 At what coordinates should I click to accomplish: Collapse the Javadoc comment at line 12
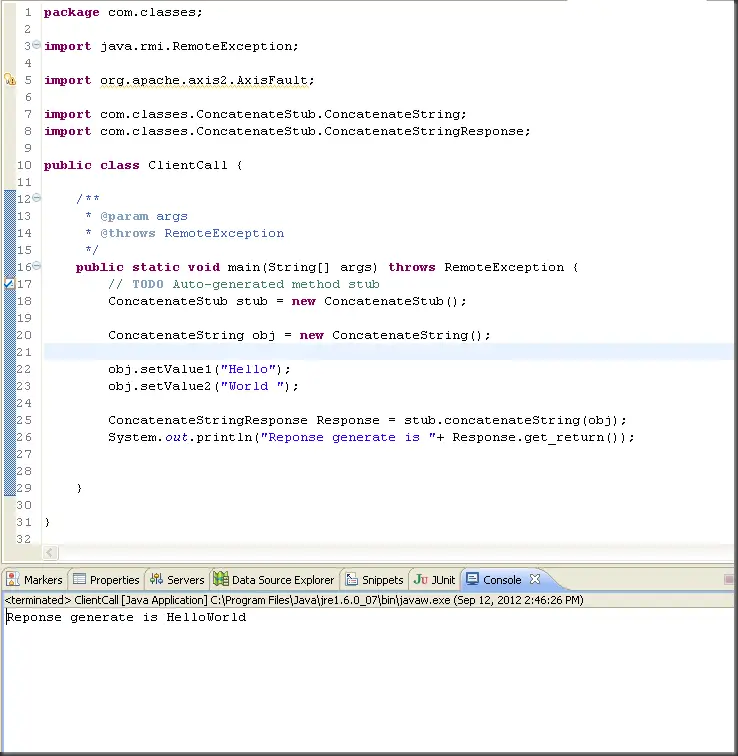click(x=37, y=198)
